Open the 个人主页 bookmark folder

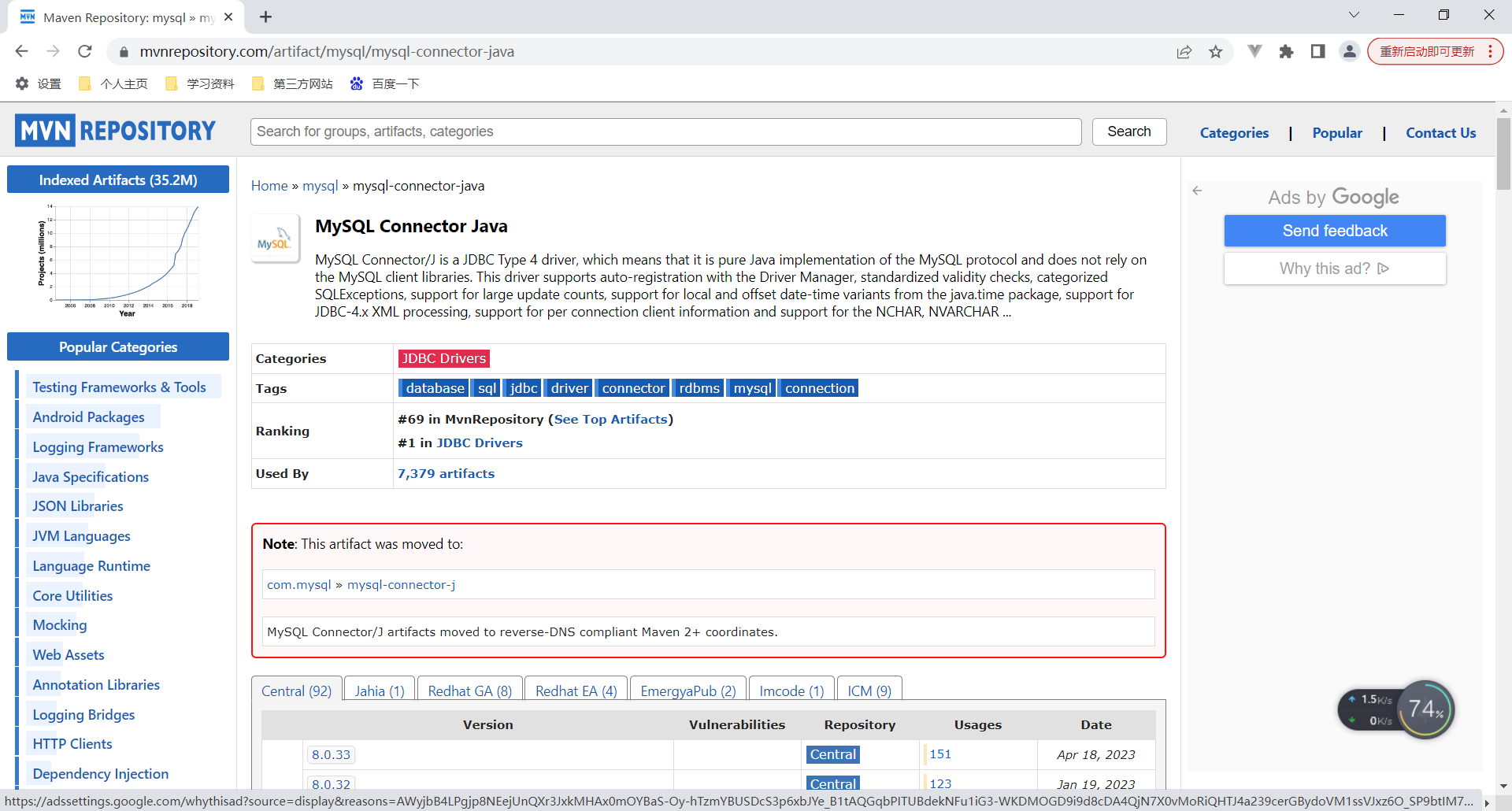pyautogui.click(x=113, y=83)
